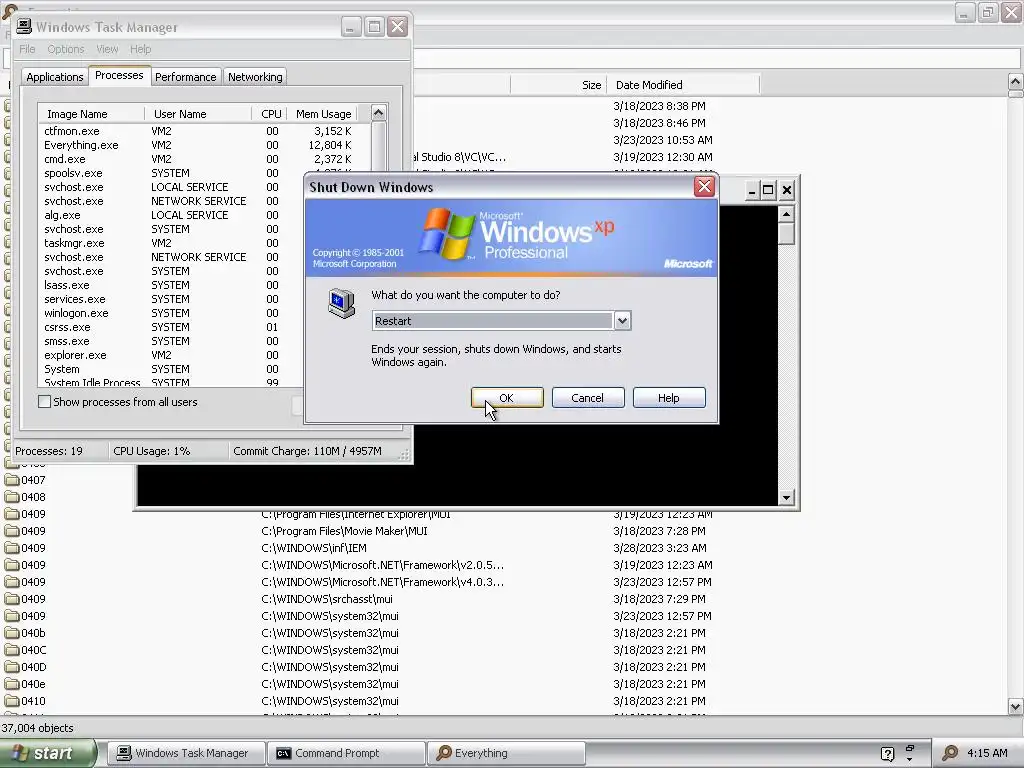Click the system clock showing 4:15 AM
This screenshot has width=1024, height=768.
pyautogui.click(x=987, y=753)
